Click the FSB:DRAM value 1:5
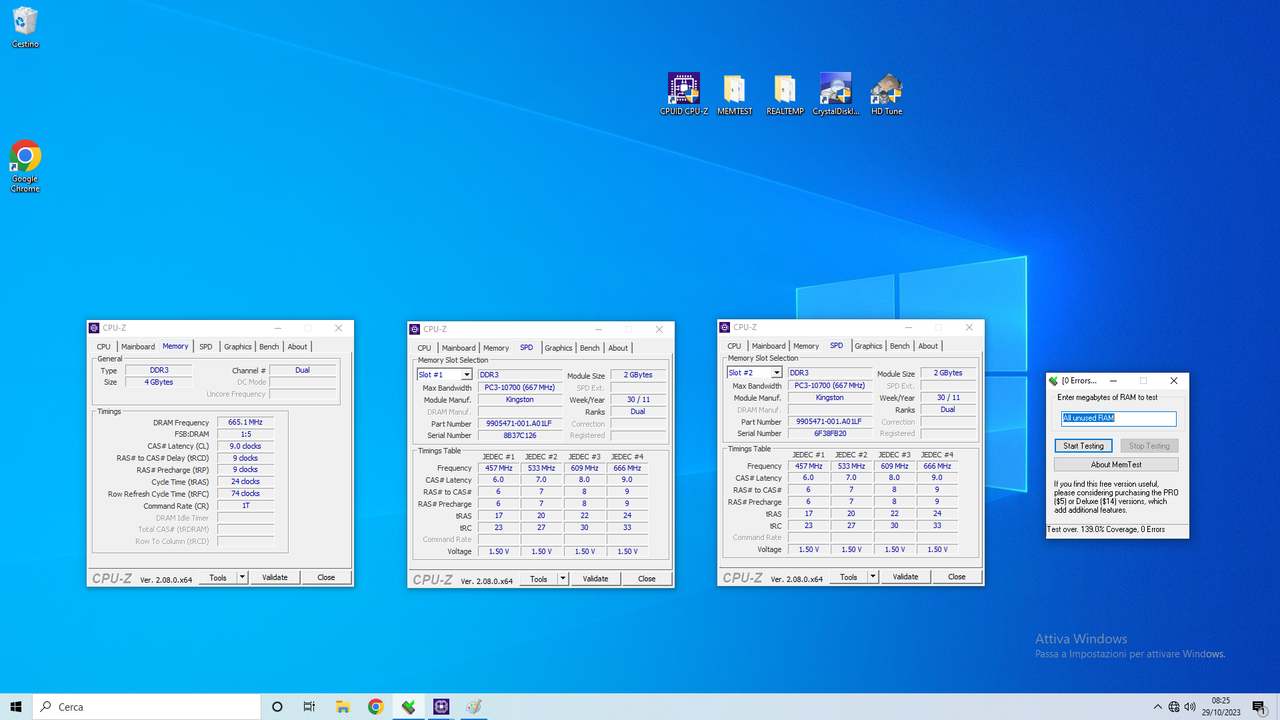The width and height of the screenshot is (1280, 720). coord(245,434)
